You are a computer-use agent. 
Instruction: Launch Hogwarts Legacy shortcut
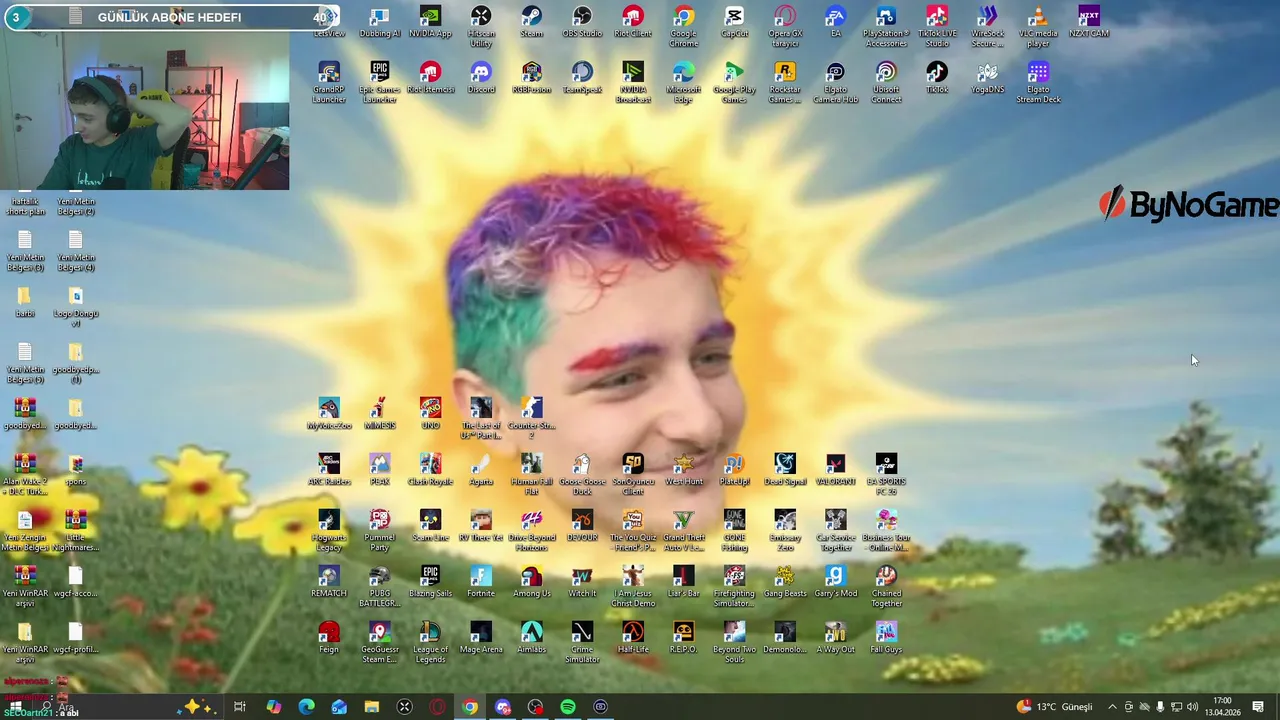tap(329, 531)
